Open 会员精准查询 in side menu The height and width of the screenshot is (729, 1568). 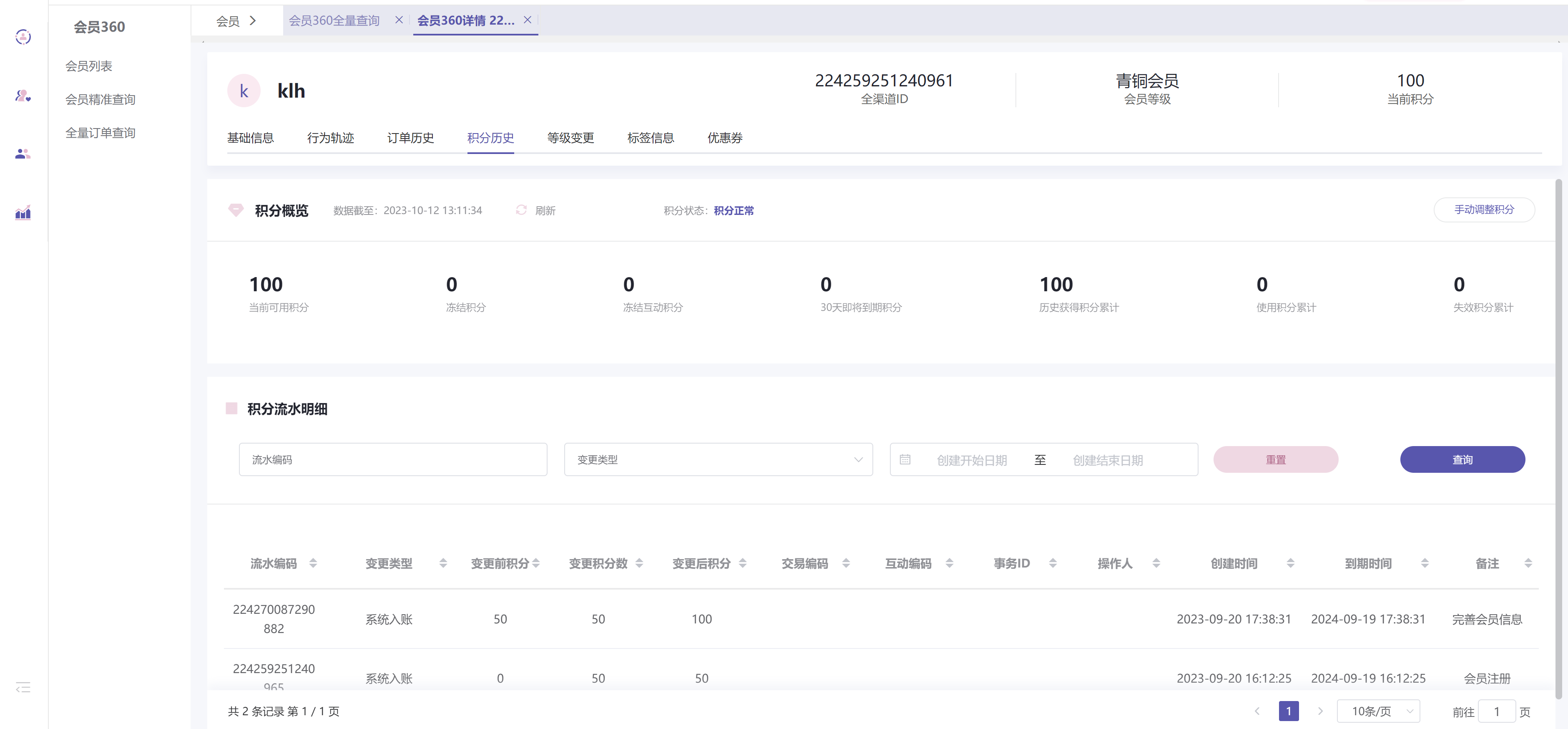[x=101, y=100]
